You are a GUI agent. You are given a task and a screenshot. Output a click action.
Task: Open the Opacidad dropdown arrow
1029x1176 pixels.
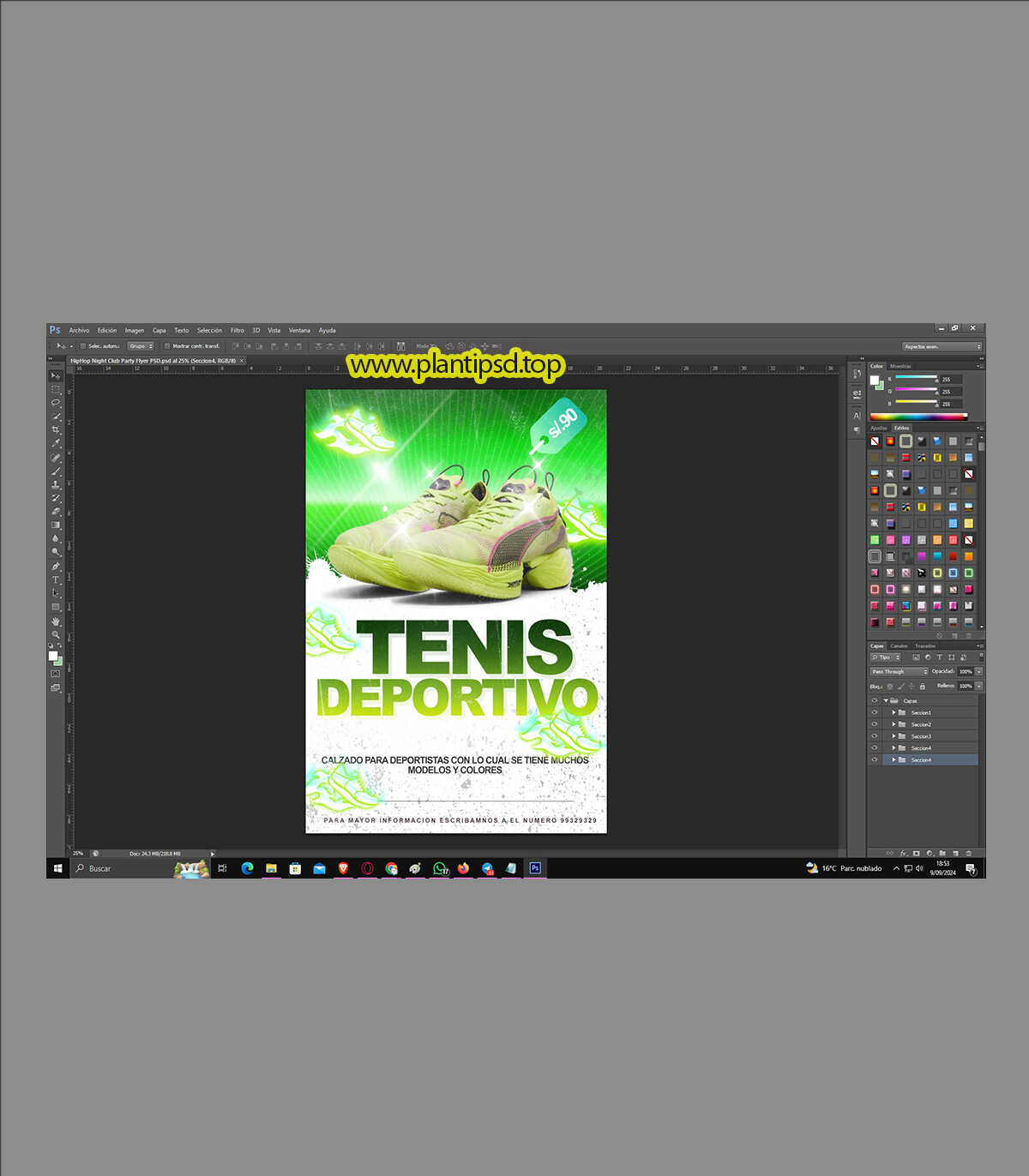978,672
